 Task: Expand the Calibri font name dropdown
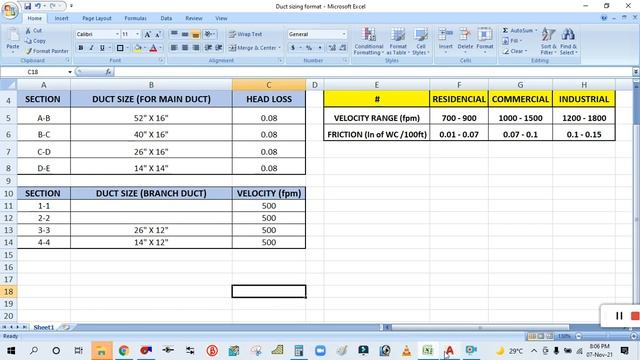(118, 34)
